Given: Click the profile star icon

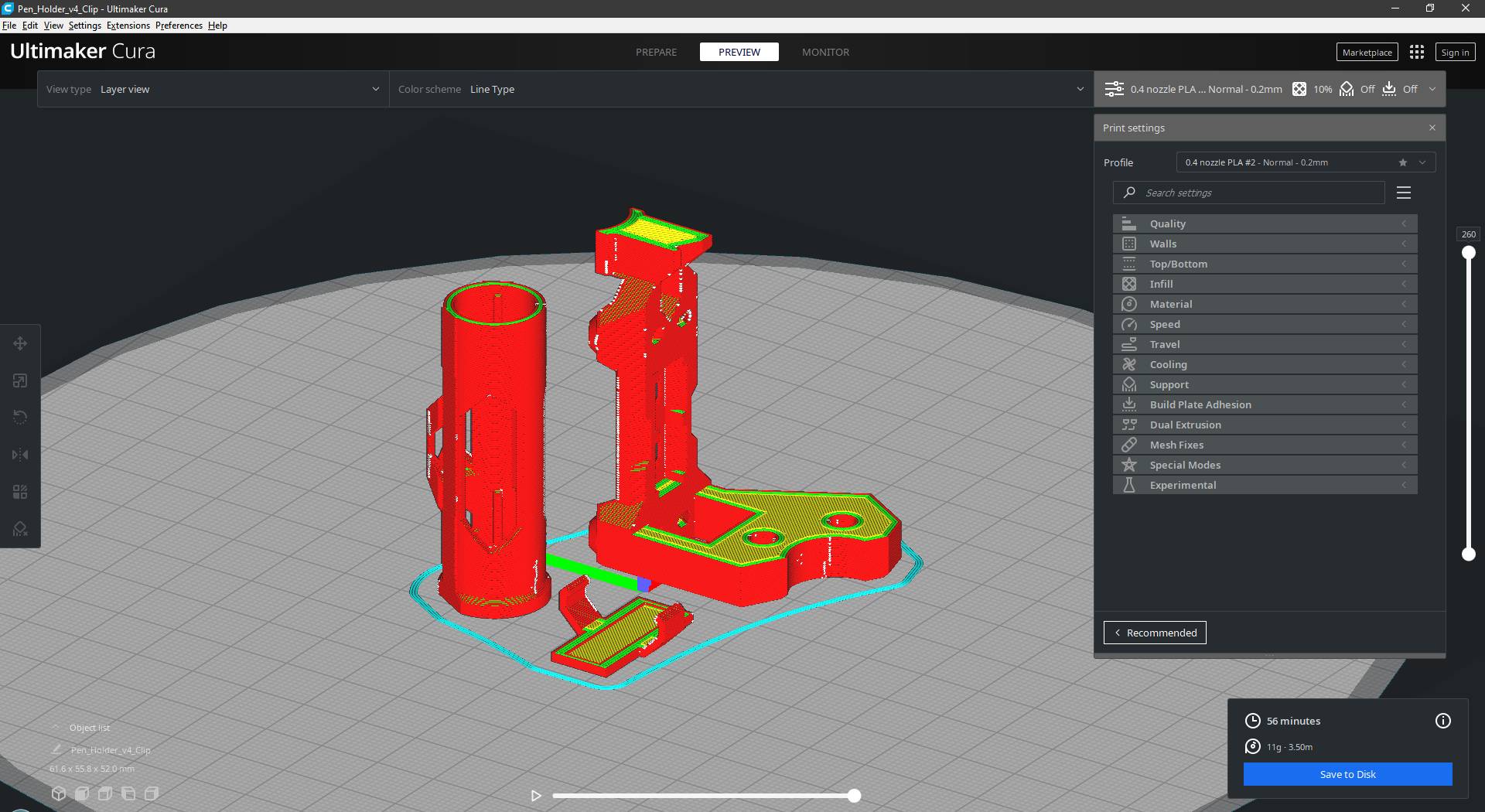Looking at the screenshot, I should click(x=1403, y=162).
